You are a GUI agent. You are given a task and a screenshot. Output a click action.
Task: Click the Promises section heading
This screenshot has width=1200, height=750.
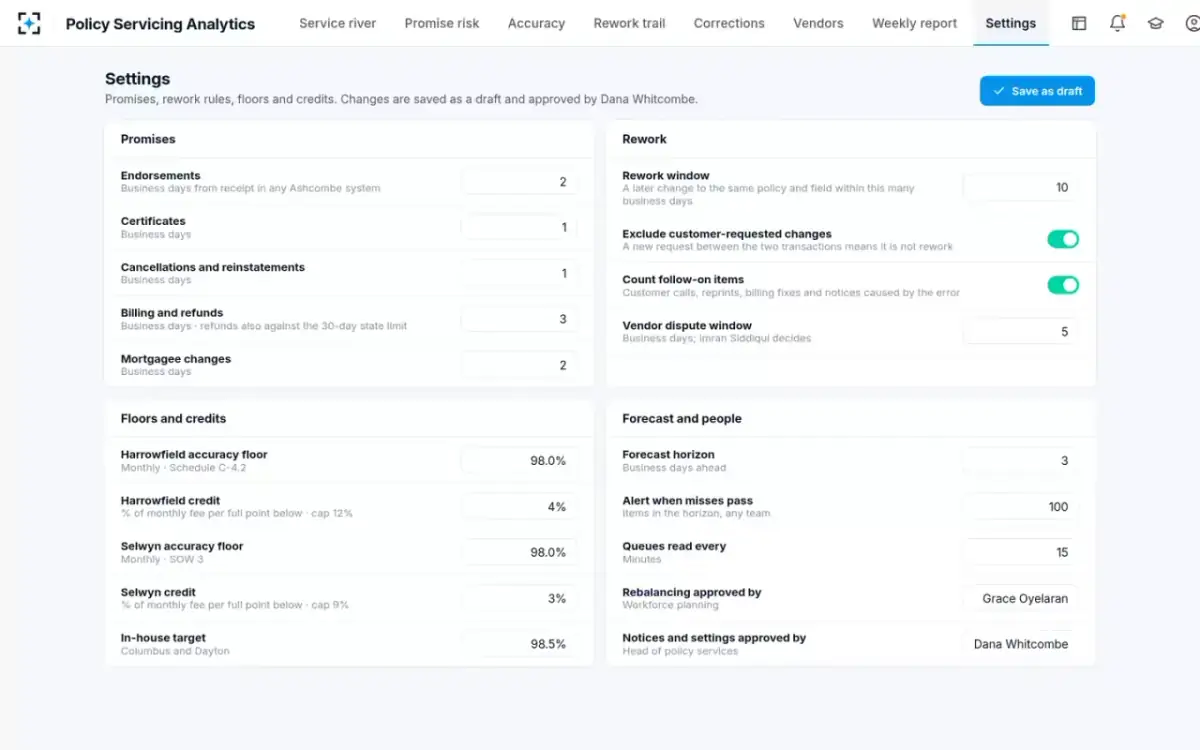pos(148,139)
